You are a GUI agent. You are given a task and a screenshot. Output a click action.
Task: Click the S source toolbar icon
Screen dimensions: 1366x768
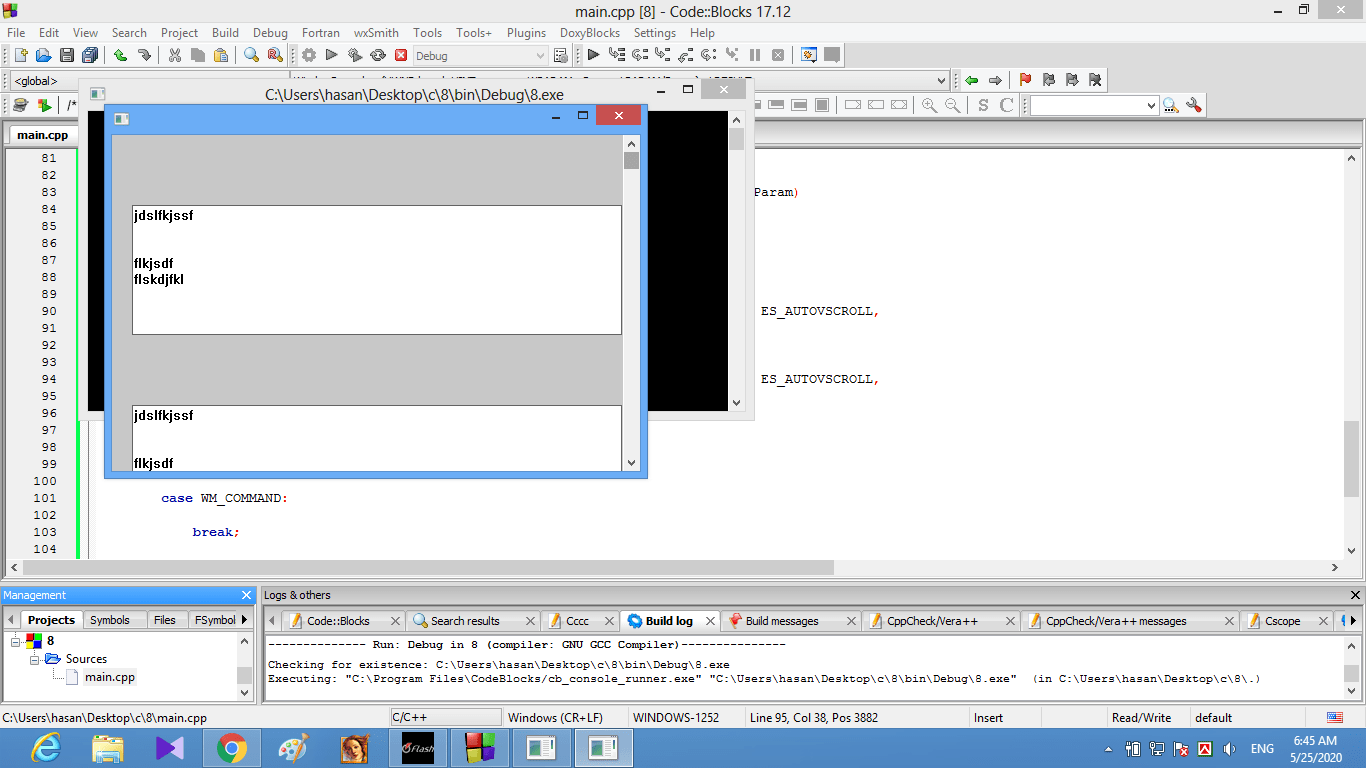point(983,105)
